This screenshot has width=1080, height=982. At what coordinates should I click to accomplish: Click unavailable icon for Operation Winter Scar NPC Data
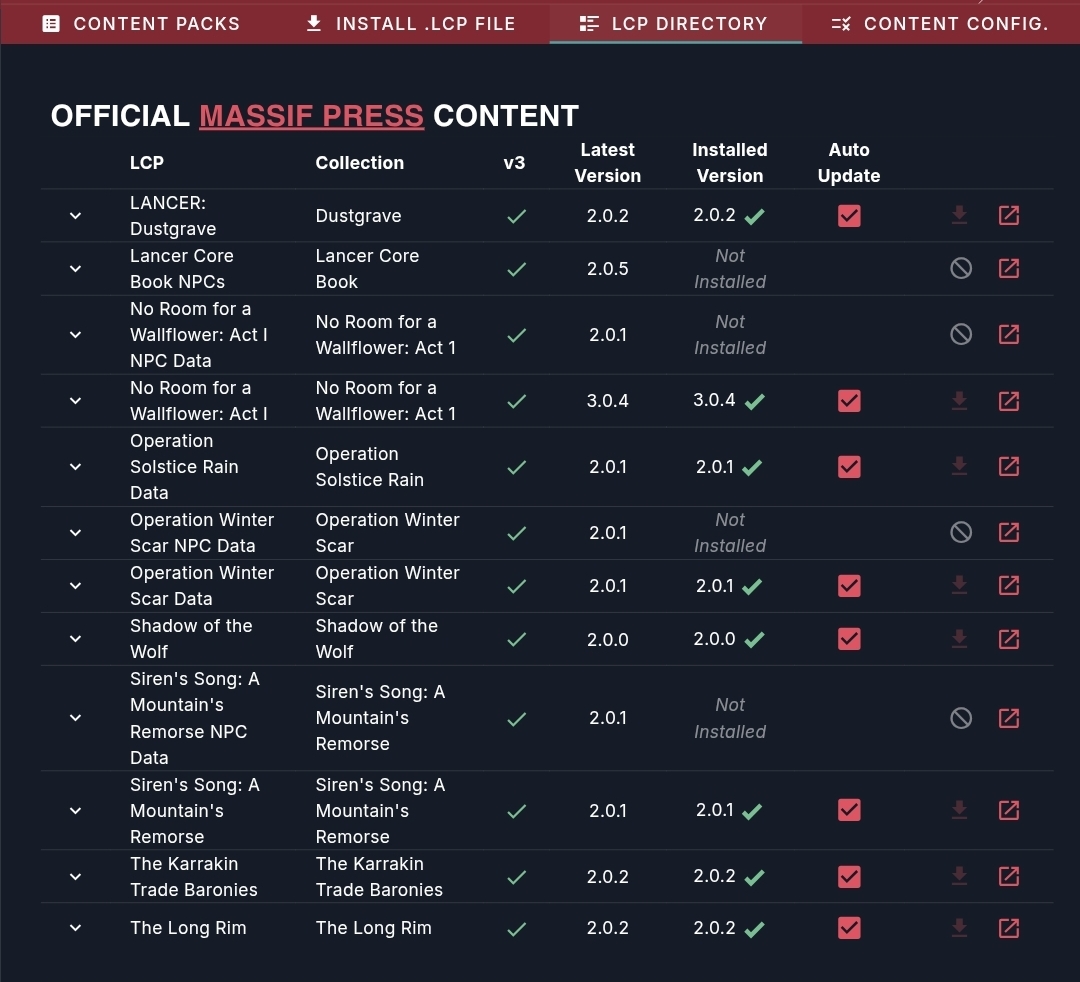961,532
